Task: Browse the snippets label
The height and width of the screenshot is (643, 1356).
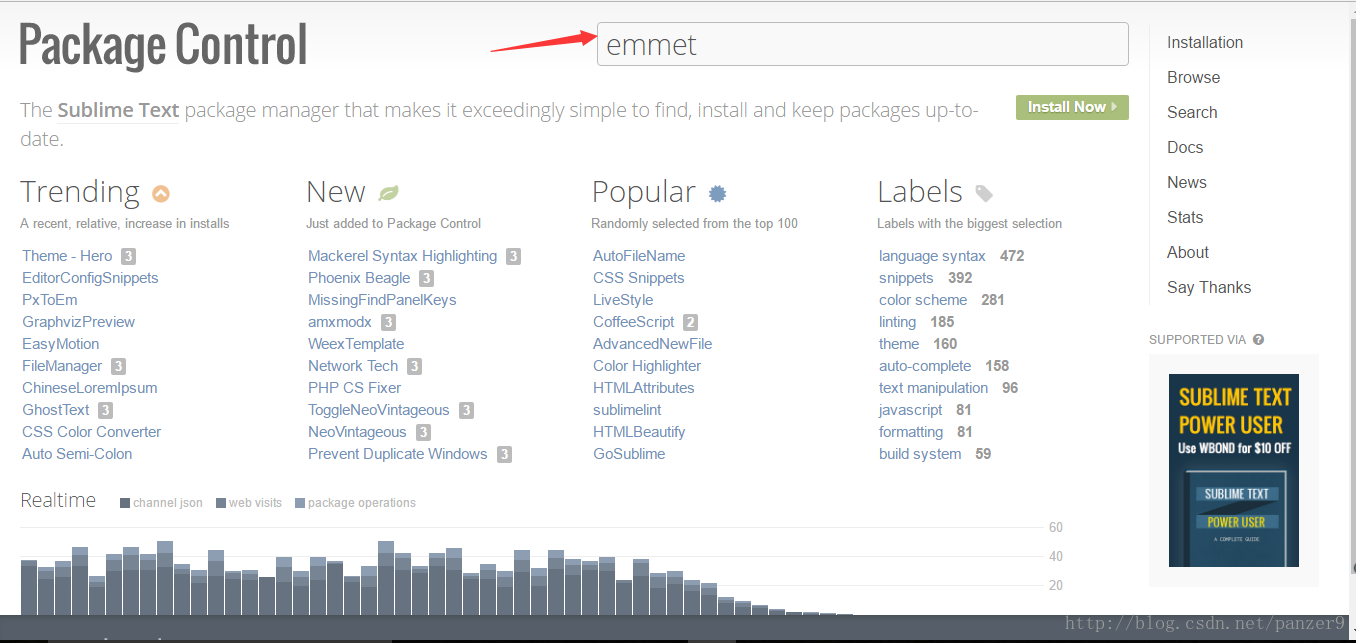Action: [906, 278]
